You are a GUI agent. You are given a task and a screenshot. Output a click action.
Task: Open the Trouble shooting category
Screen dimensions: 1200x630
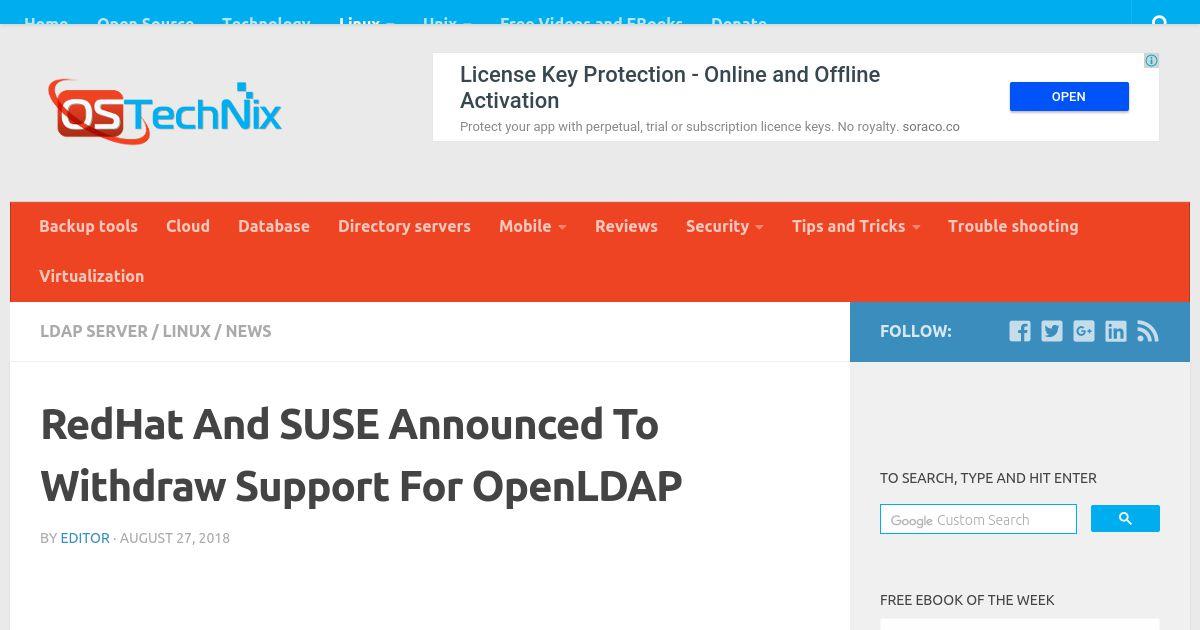tap(1013, 226)
